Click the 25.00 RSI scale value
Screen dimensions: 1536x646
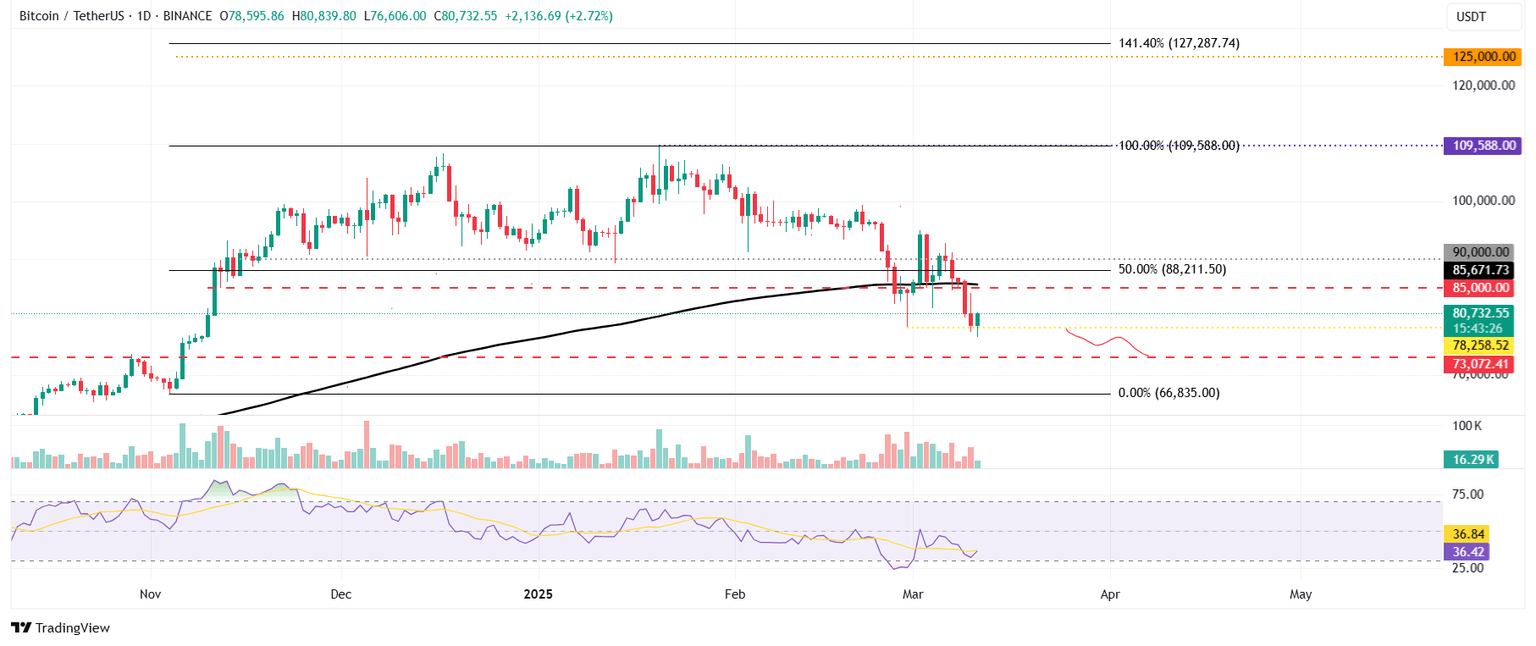click(1467, 568)
